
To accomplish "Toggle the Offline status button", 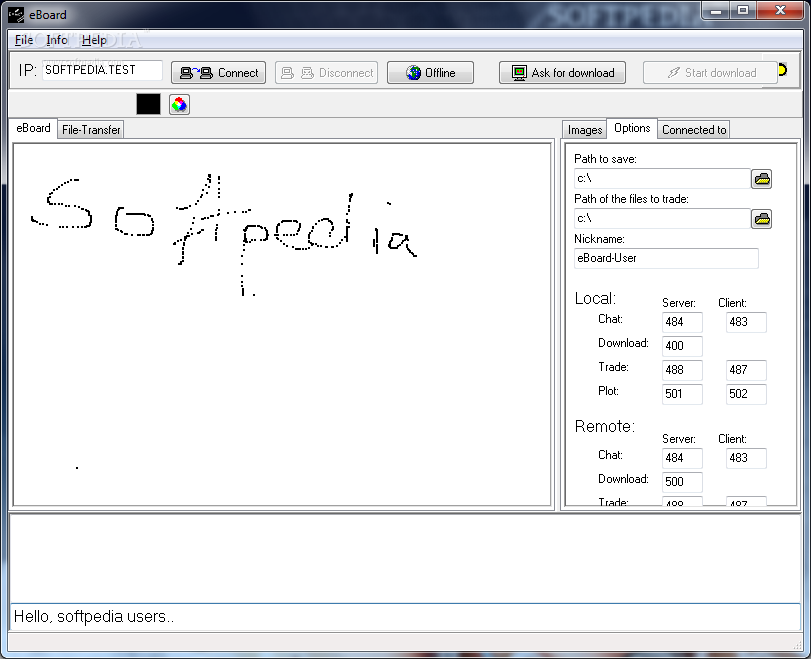I will (x=430, y=73).
